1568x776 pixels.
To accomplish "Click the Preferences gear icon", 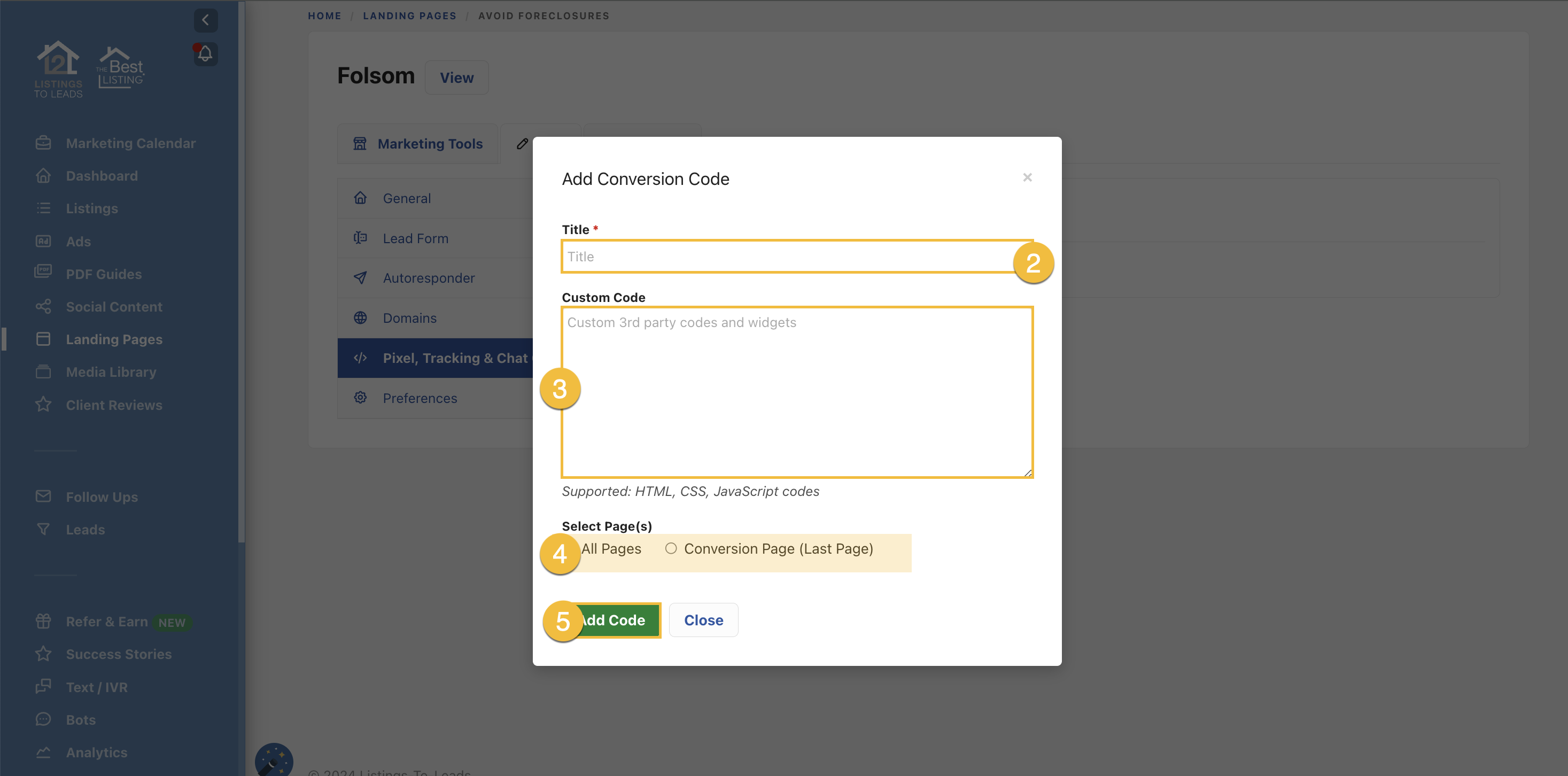I will (360, 398).
